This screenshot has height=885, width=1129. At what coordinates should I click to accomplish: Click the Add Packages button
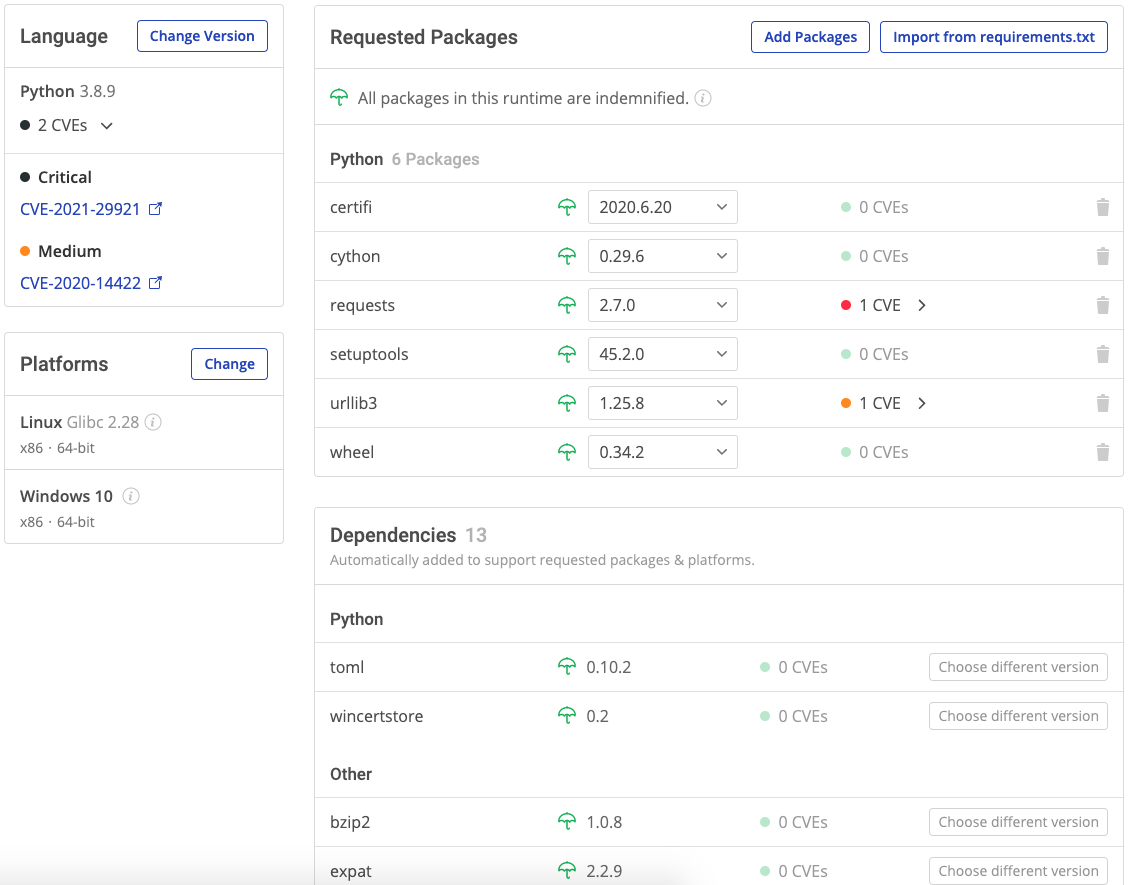(x=809, y=36)
